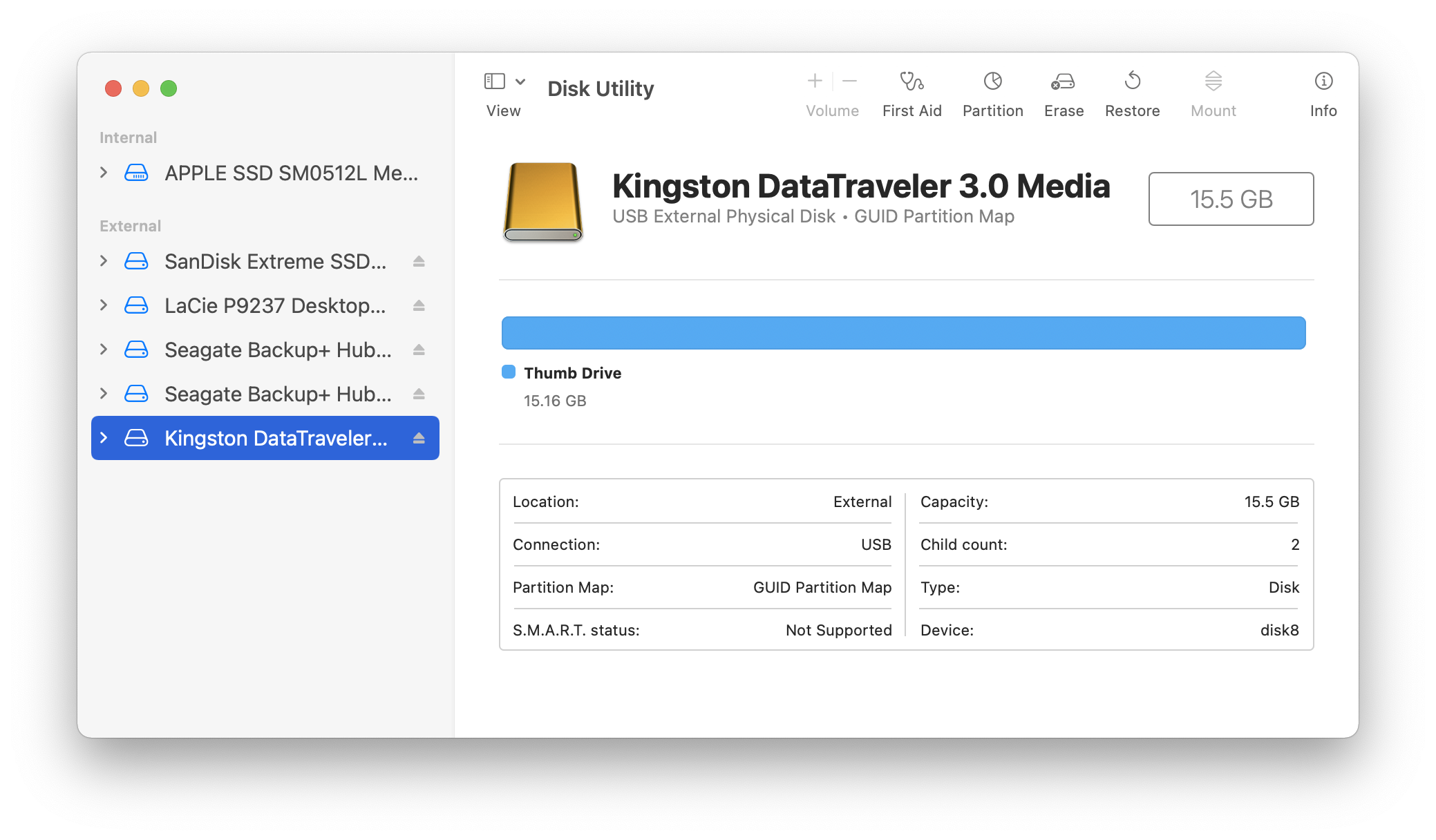Minimize the window with the yellow button
Screen dimensions: 1436x840
tap(141, 88)
